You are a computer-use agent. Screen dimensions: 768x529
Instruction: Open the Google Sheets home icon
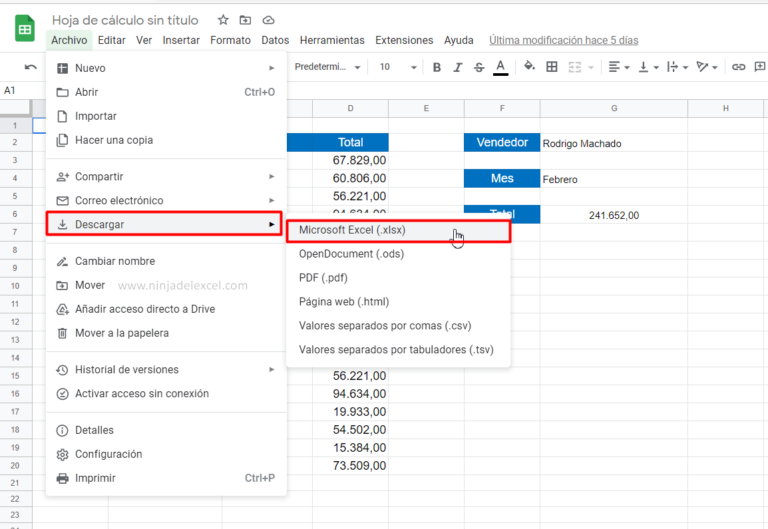pos(24,28)
